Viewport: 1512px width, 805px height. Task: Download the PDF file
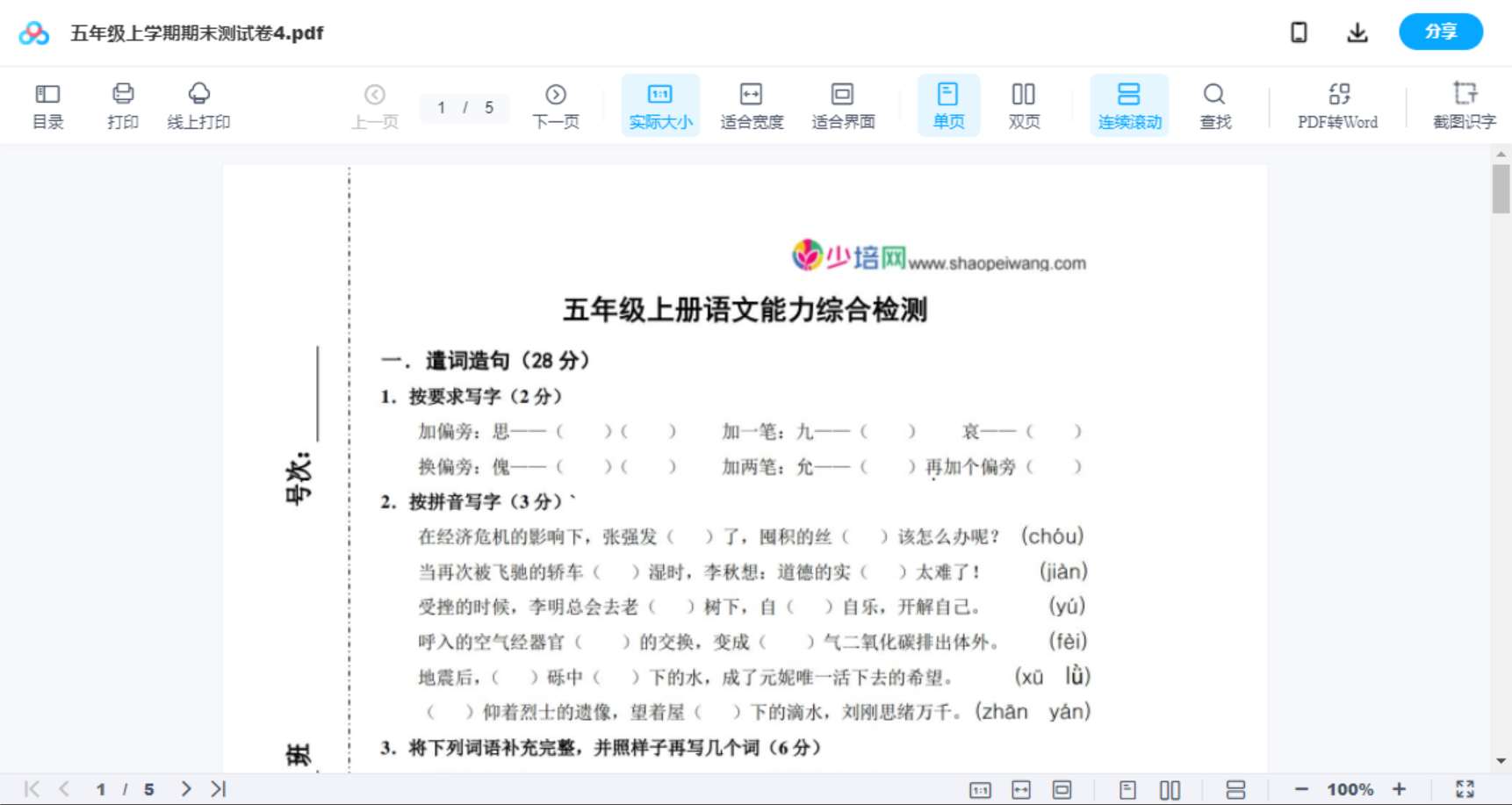[1357, 32]
